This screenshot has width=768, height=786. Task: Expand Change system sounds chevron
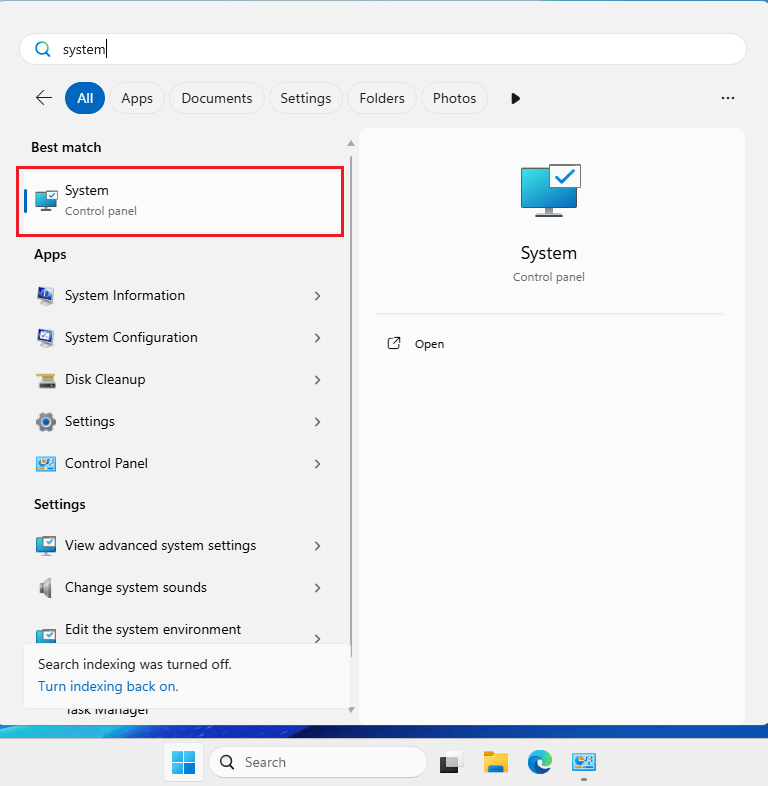(317, 588)
